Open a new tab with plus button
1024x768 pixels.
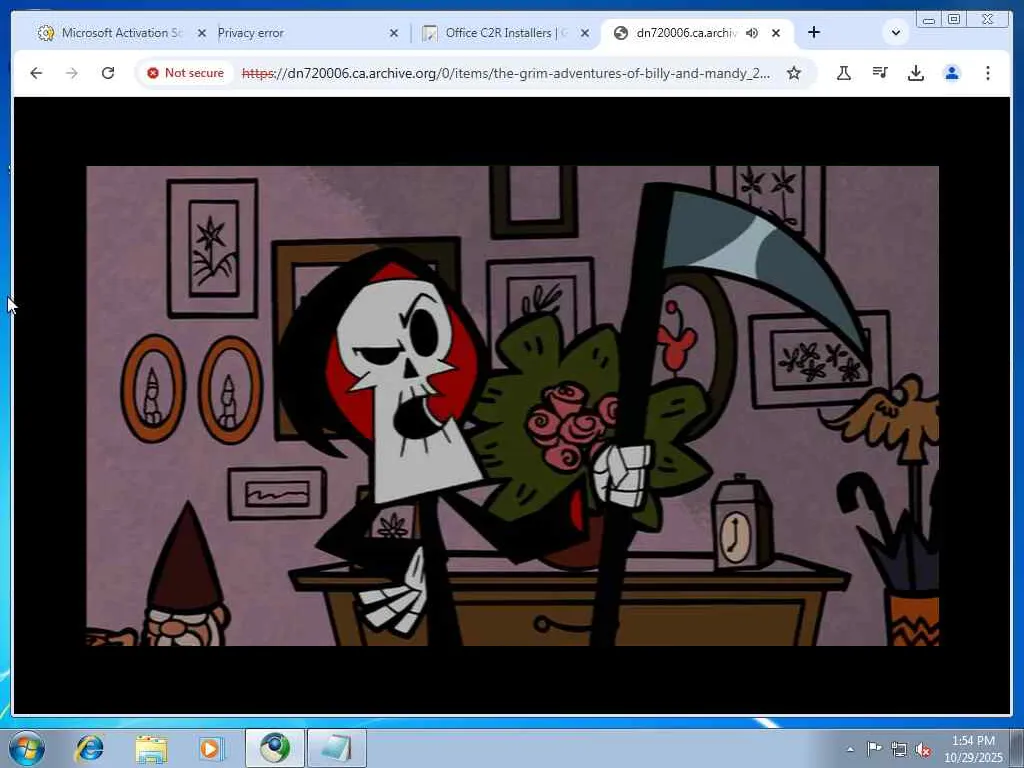[x=814, y=33]
